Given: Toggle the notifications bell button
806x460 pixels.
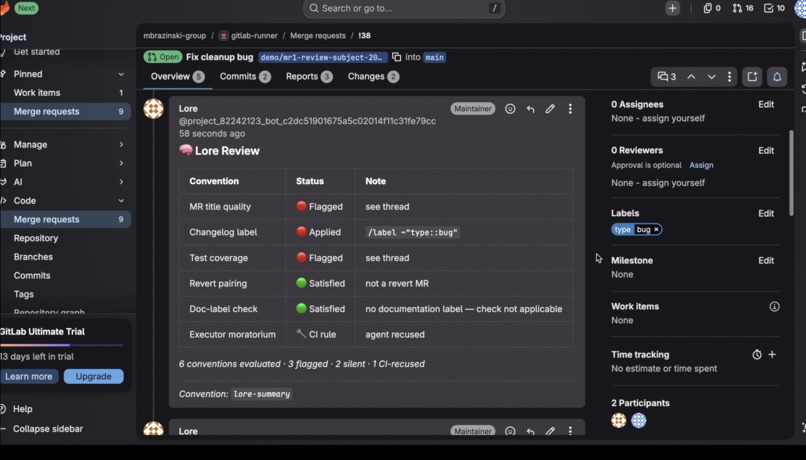Looking at the screenshot, I should 777,77.
